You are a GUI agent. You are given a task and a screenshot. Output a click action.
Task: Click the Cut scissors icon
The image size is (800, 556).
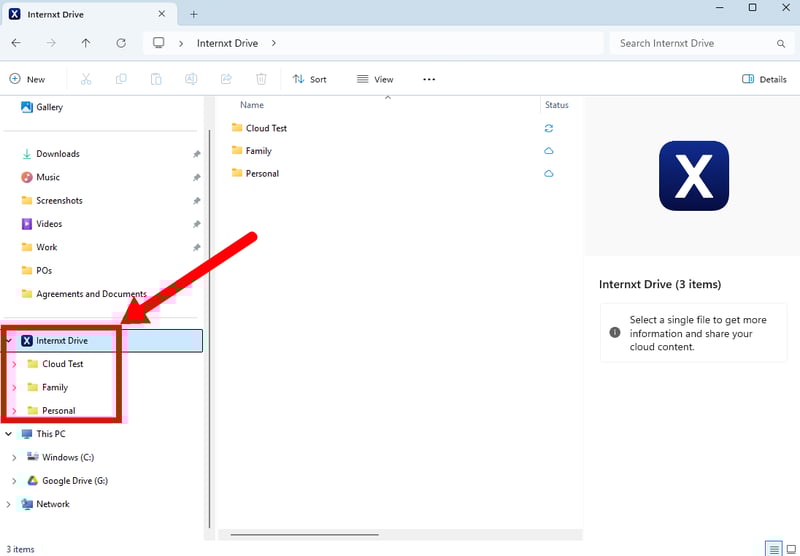86,79
